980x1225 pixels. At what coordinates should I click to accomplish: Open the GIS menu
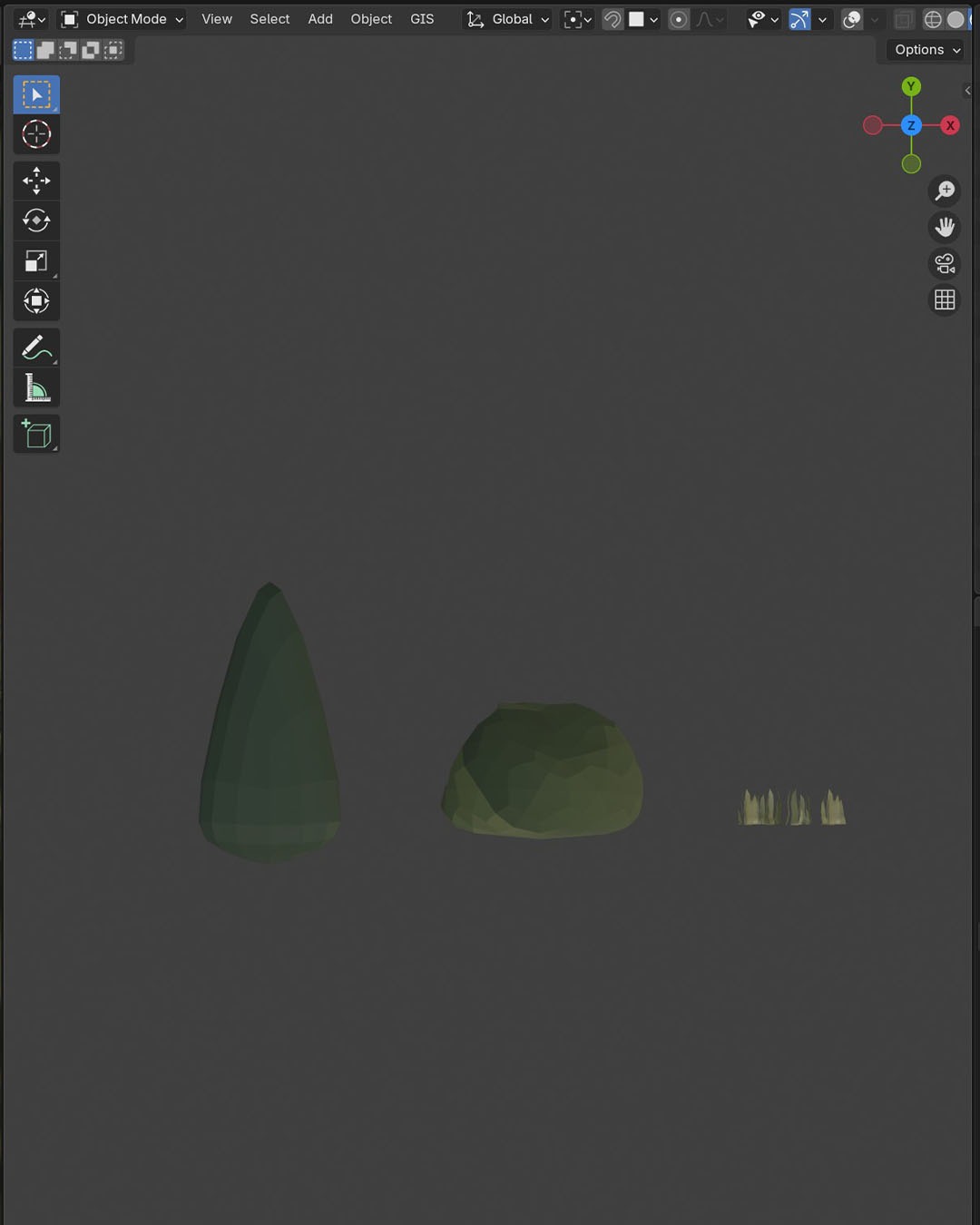point(422,19)
